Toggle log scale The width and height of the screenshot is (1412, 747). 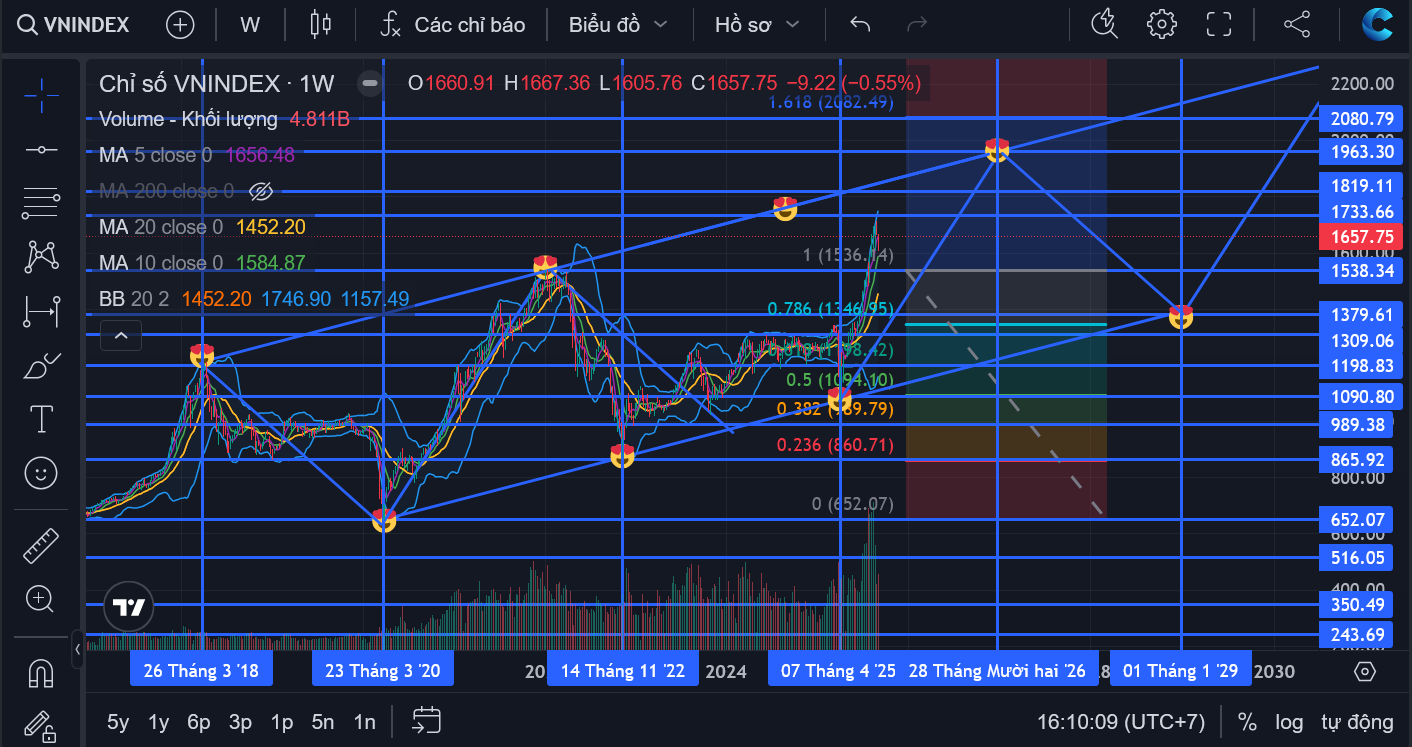pos(1289,722)
